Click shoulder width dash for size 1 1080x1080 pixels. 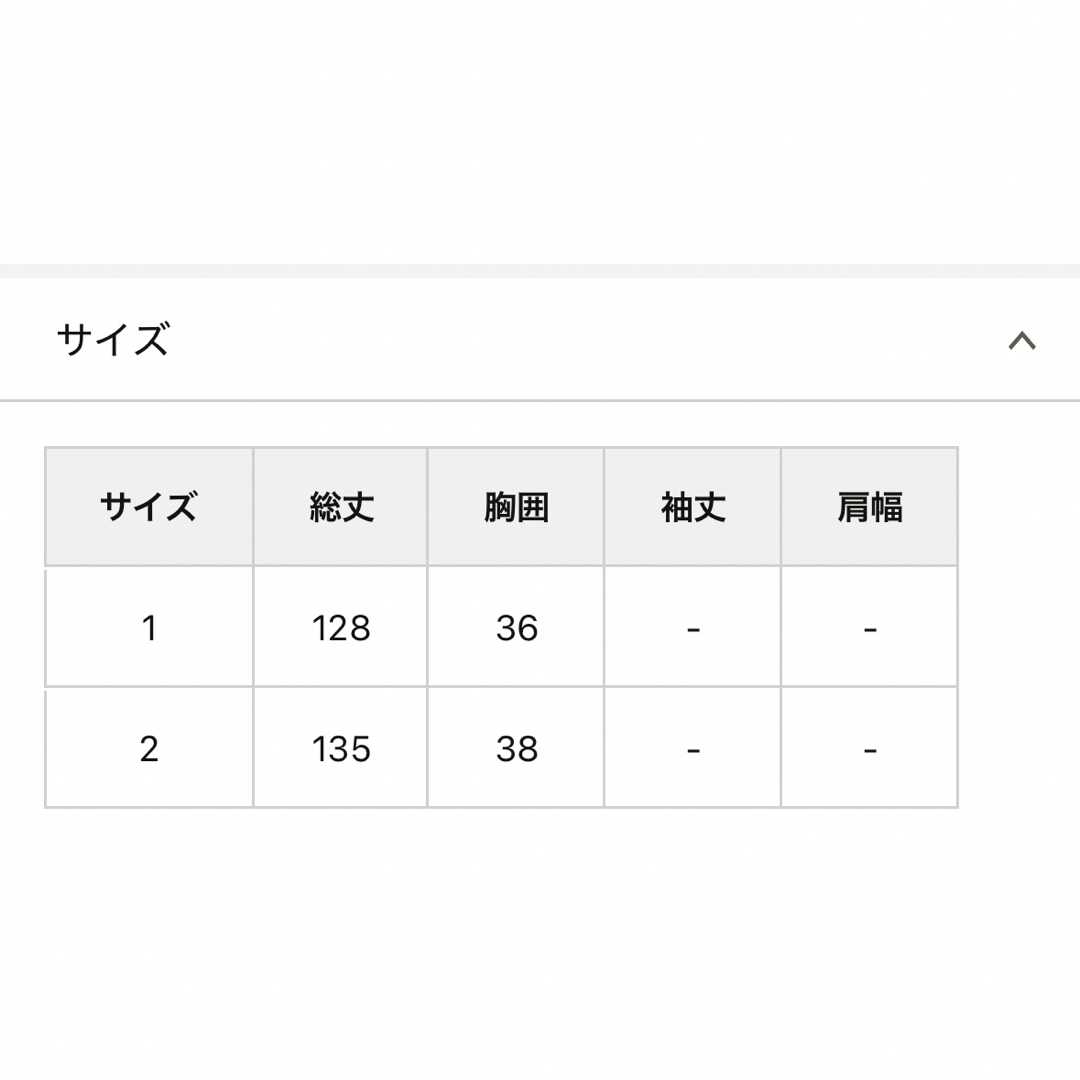click(869, 627)
